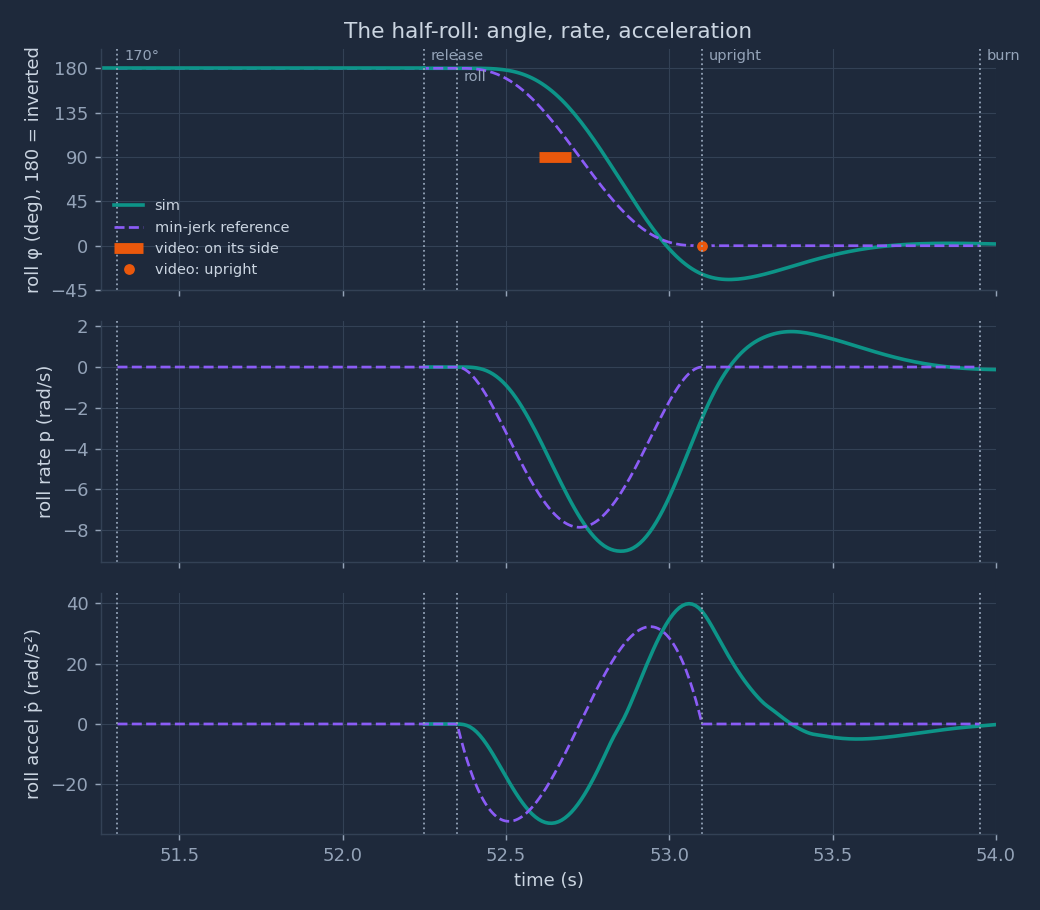Screen dimensions: 1040x910
Task: Click the "40" tick on the roll accel axis
Action: coord(77,604)
